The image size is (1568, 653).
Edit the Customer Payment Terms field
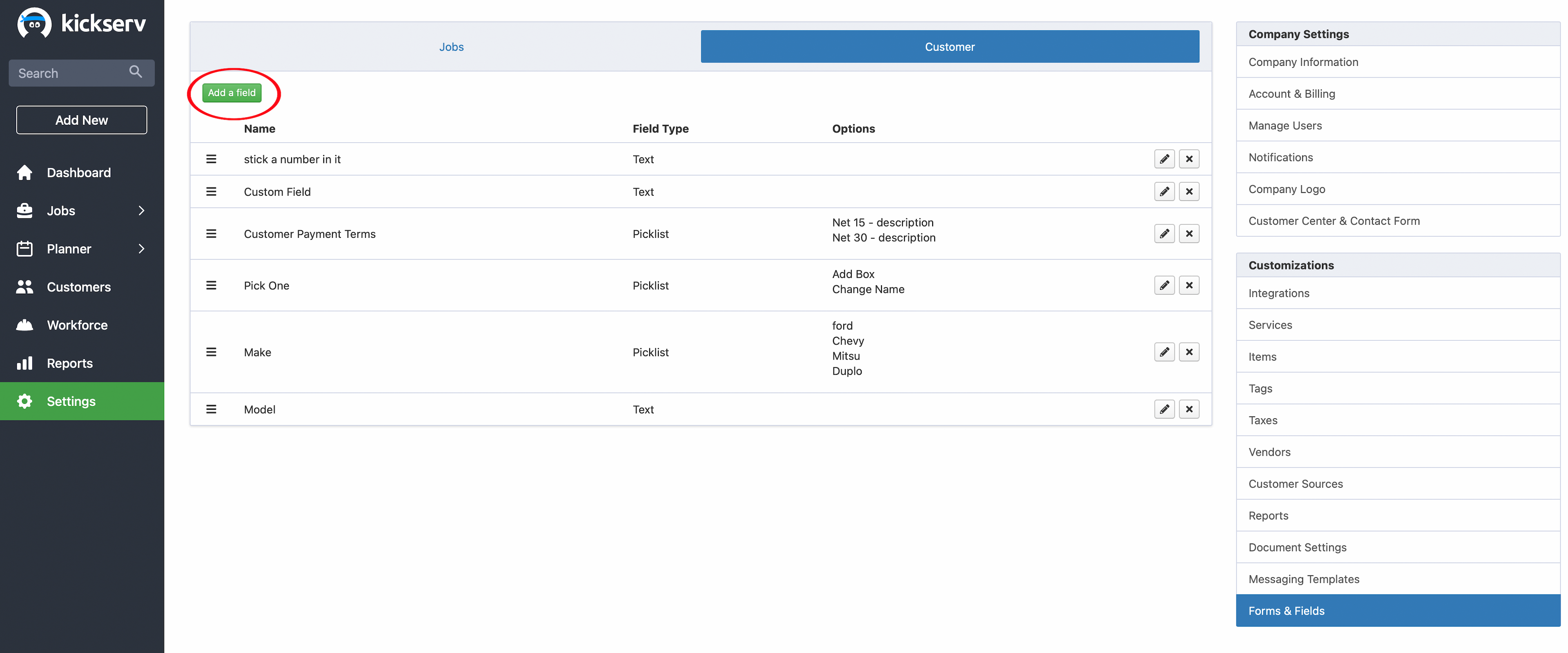pyautogui.click(x=1164, y=234)
